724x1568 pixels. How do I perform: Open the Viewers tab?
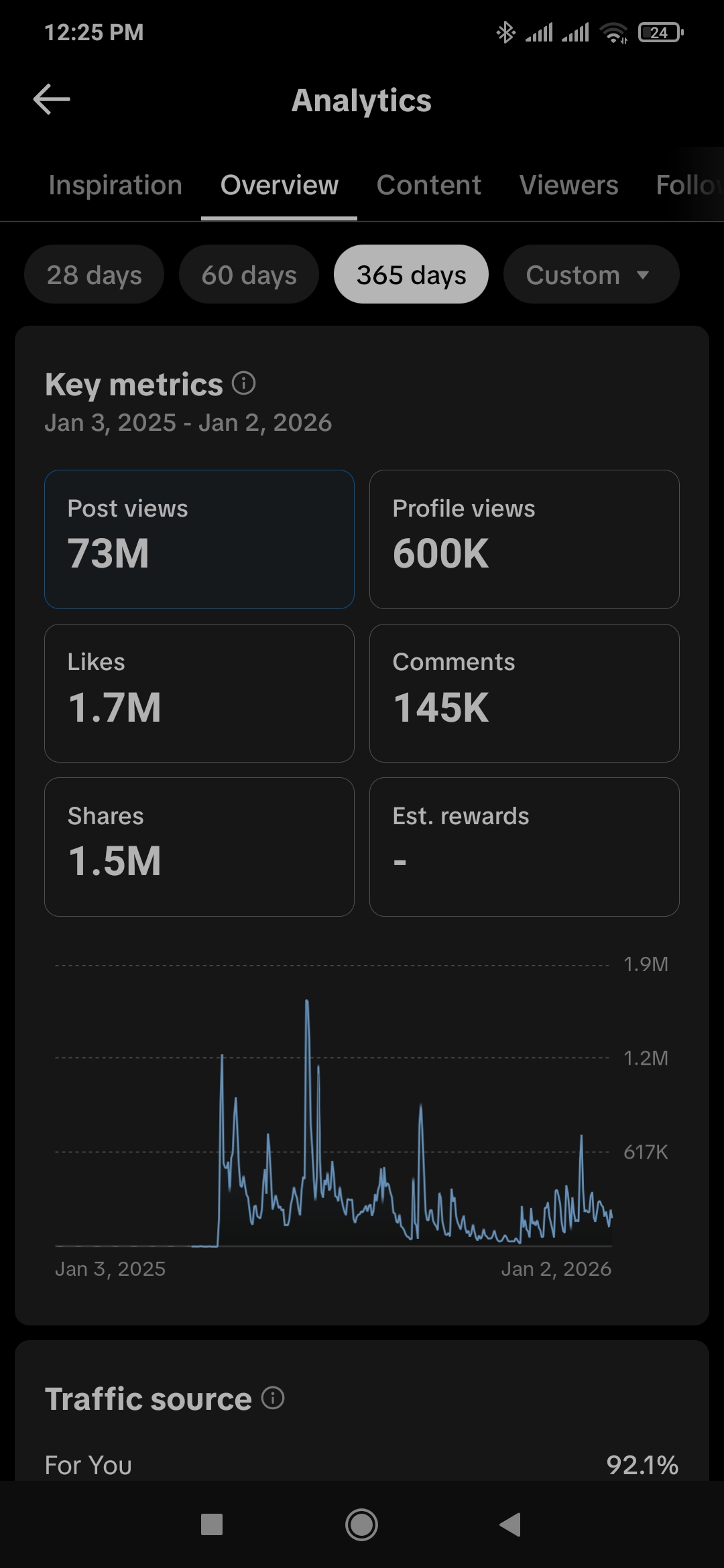coord(568,185)
